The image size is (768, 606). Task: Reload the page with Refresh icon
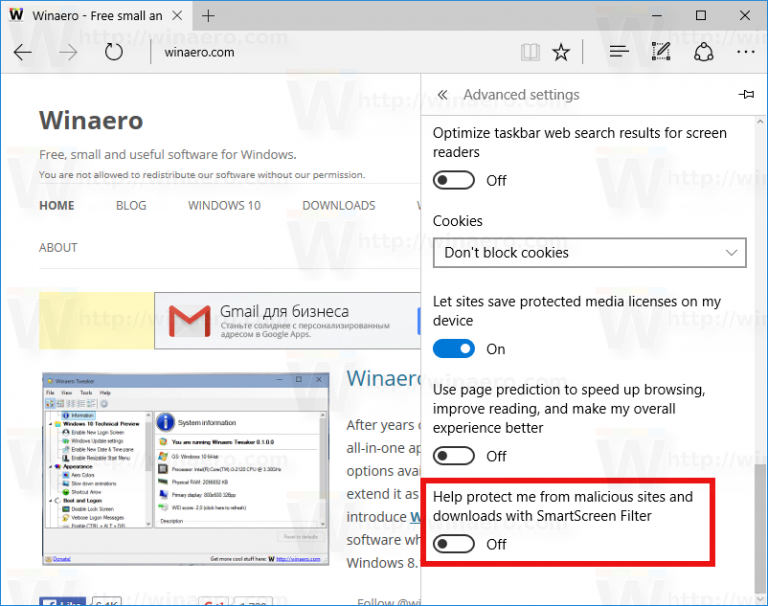tap(114, 52)
